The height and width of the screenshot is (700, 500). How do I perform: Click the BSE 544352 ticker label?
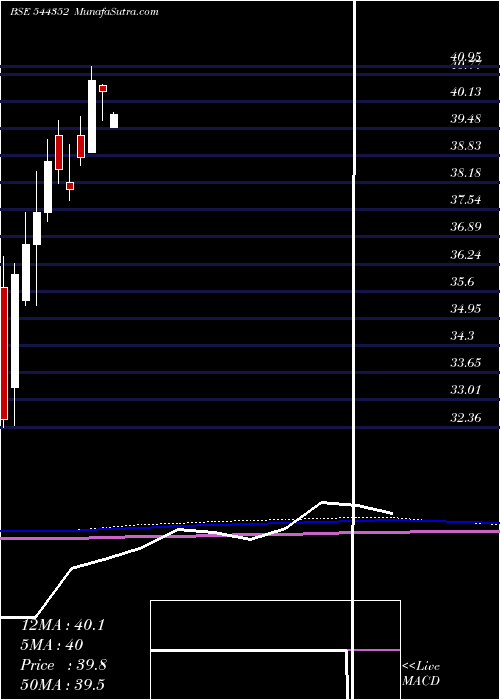(39, 12)
